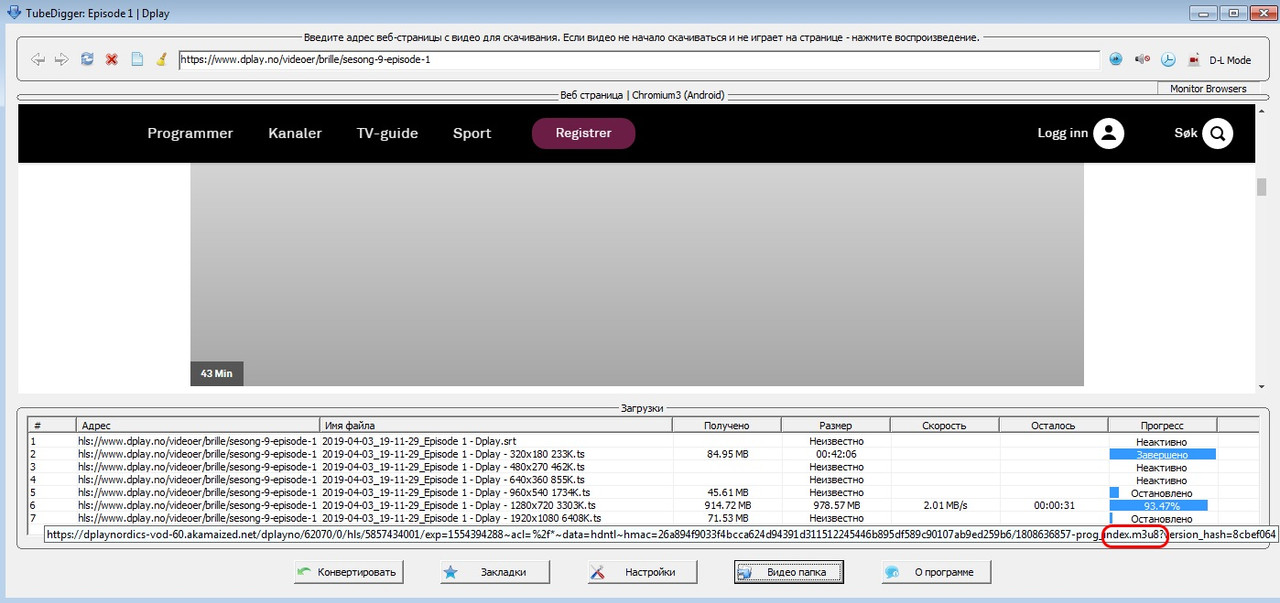
Task: Click the video player thumbnail
Action: coord(637,274)
